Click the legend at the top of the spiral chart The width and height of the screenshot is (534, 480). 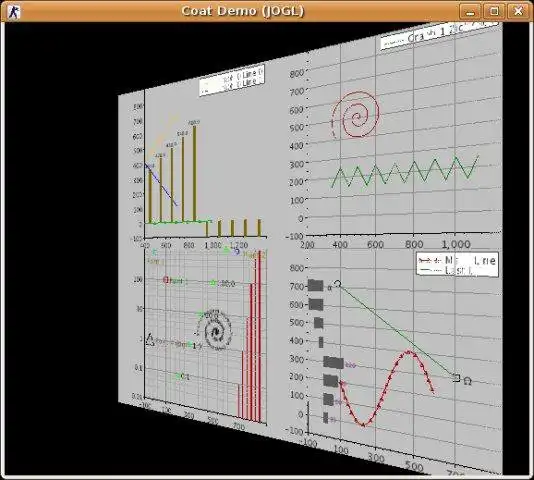tap(439, 34)
